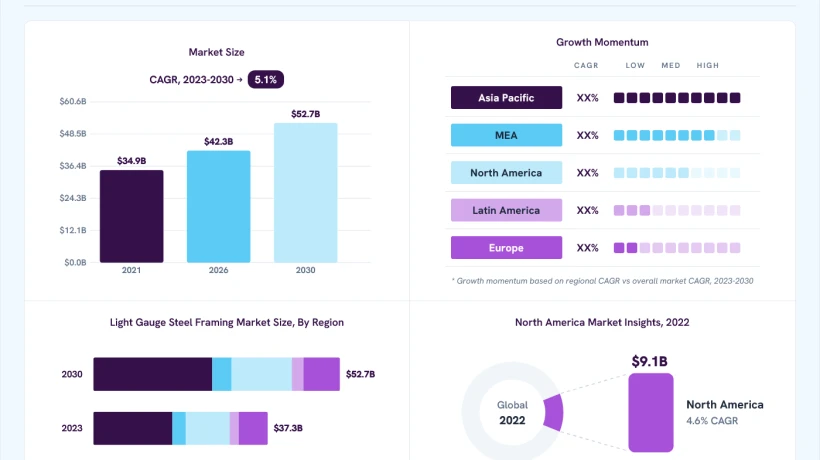The image size is (820, 460).
Task: Click the 2030 market size bar
Action: [305, 193]
